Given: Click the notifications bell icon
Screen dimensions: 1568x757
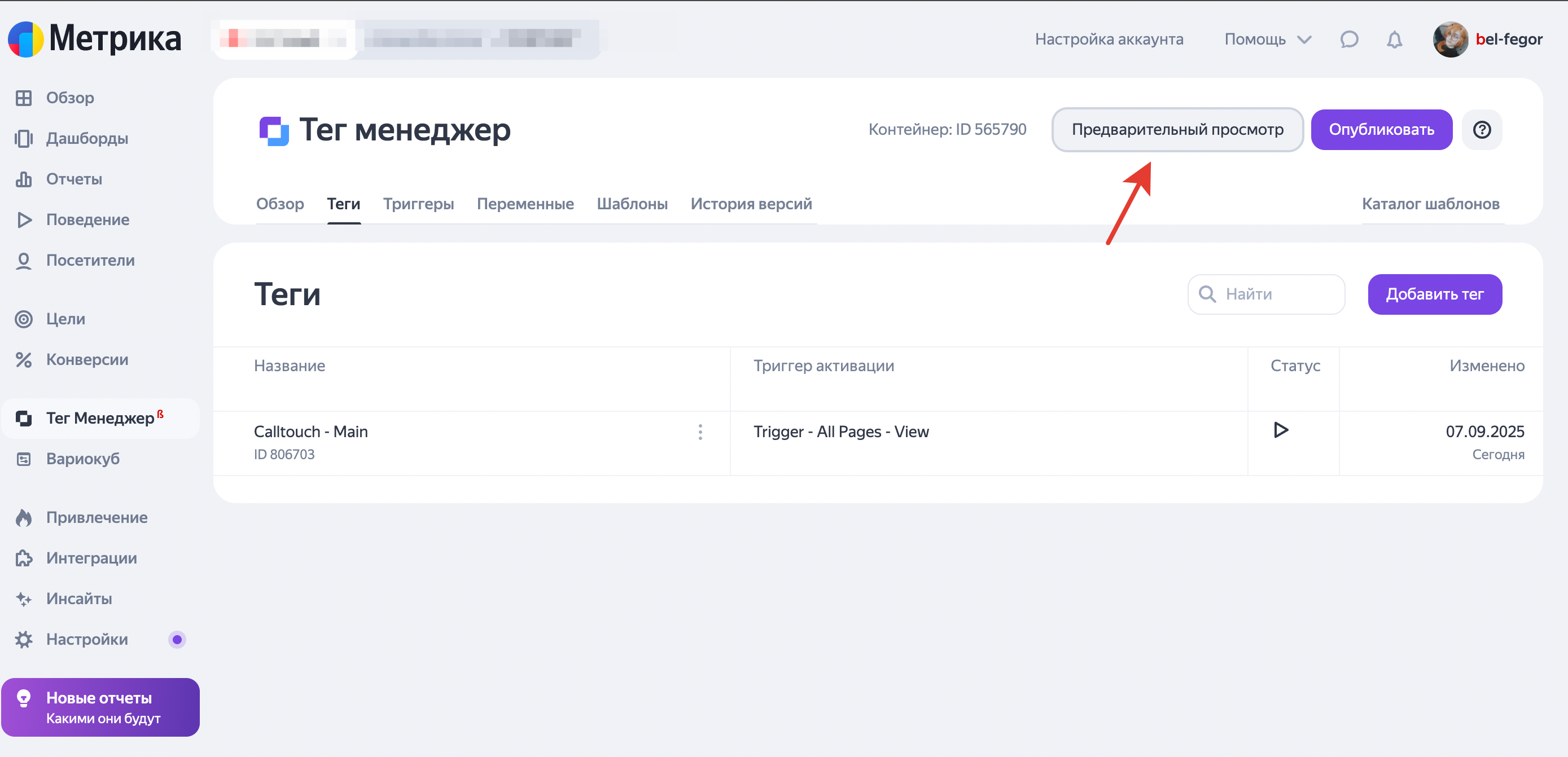Looking at the screenshot, I should (x=1394, y=39).
